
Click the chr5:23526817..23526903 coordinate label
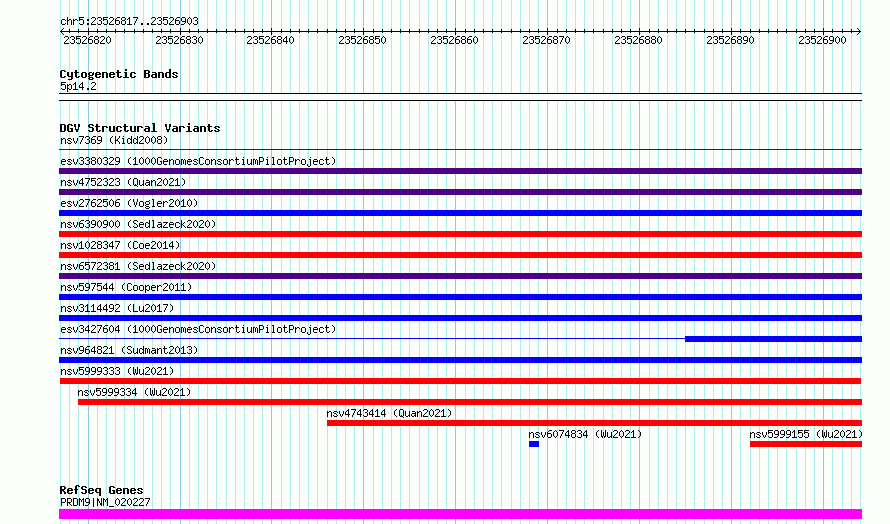pos(129,21)
